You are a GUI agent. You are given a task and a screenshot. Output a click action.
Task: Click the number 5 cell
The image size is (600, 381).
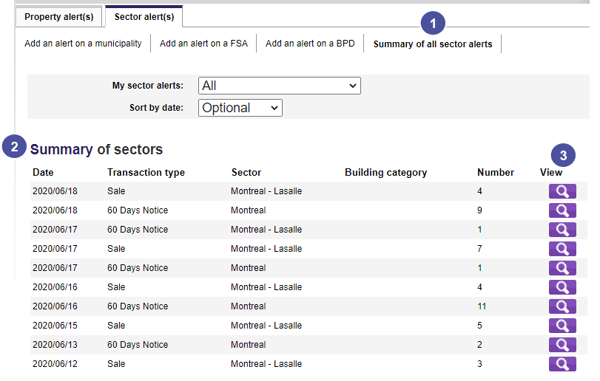(x=480, y=326)
